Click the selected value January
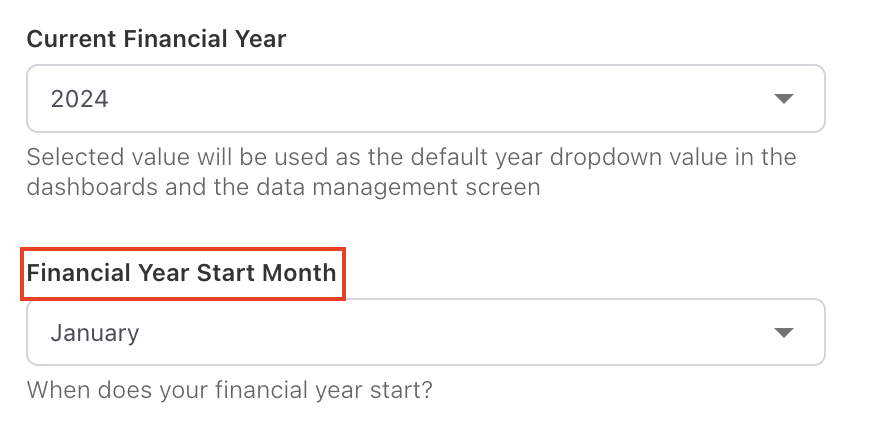The height and width of the screenshot is (432, 892). (95, 332)
